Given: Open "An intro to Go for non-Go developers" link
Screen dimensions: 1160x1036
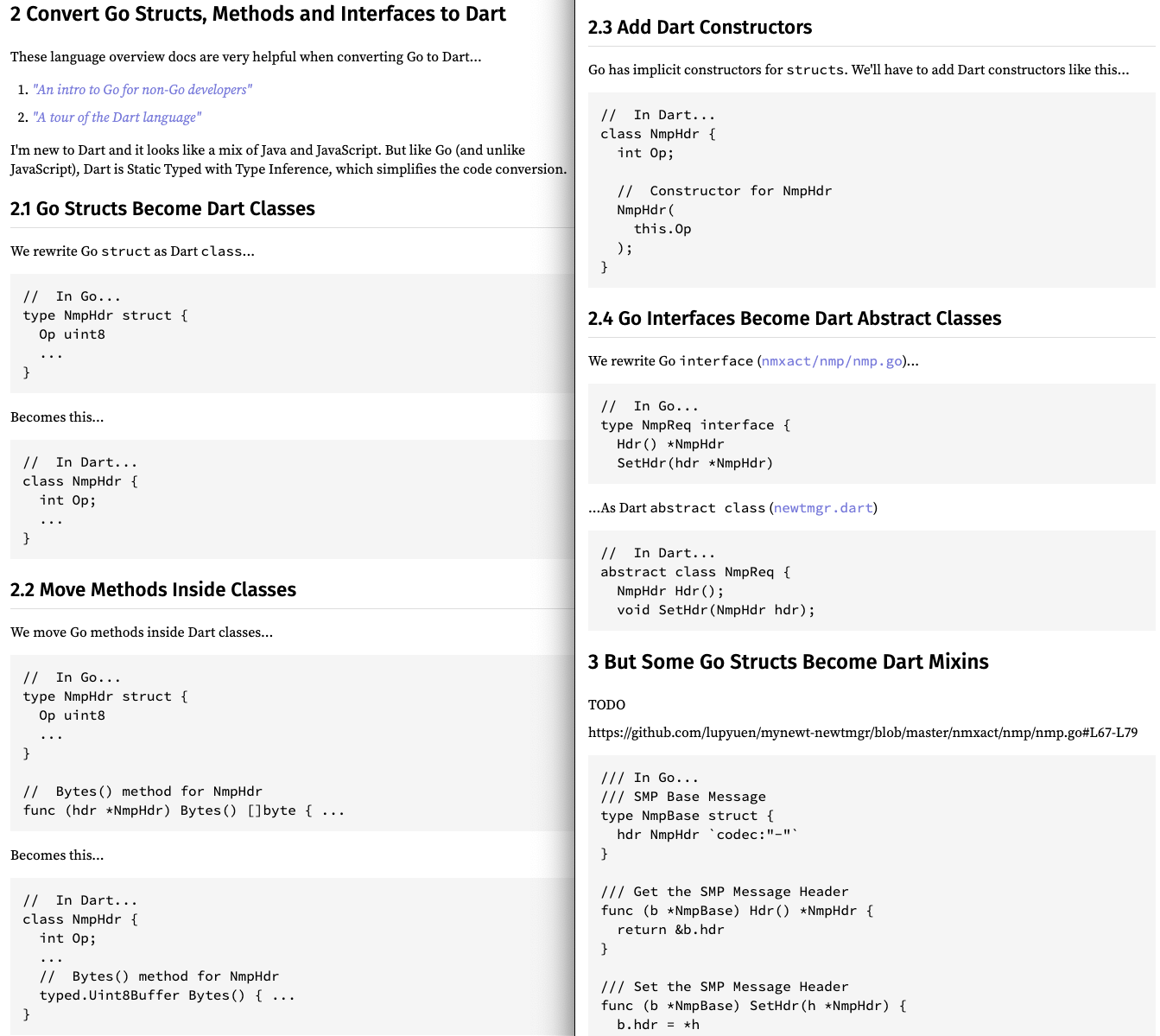Looking at the screenshot, I should click(x=143, y=90).
